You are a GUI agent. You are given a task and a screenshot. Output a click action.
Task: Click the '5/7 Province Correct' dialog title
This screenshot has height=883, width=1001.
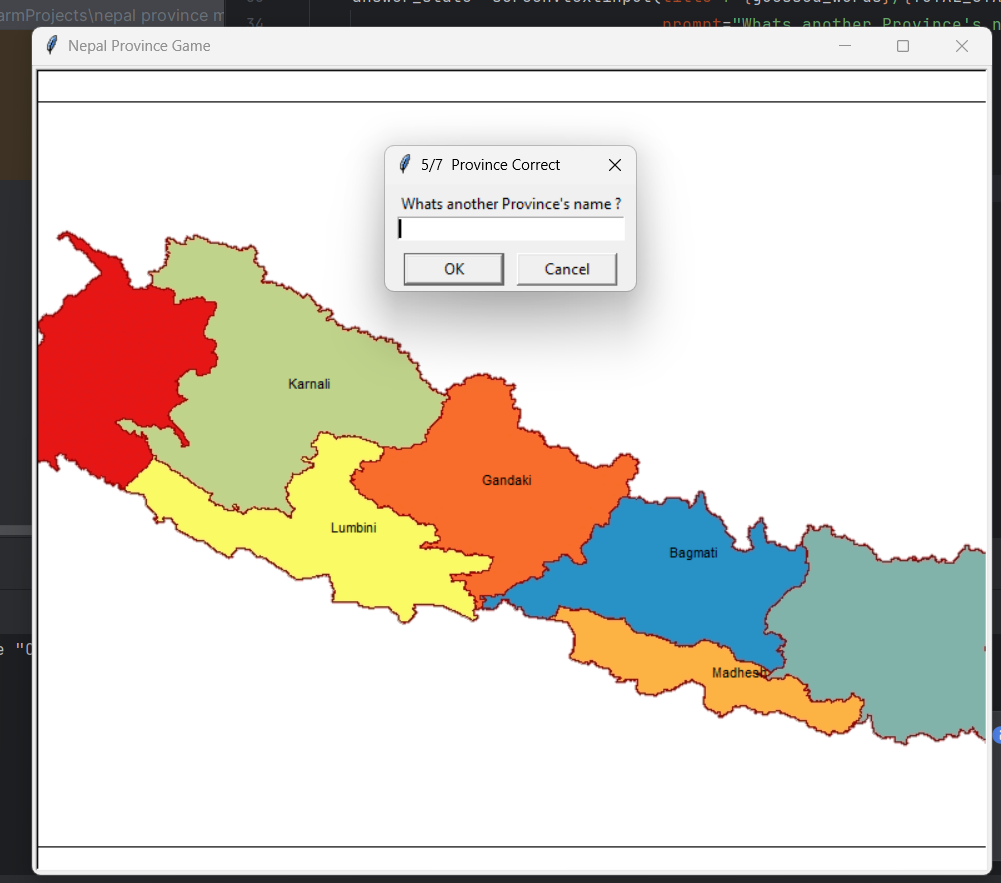click(490, 165)
